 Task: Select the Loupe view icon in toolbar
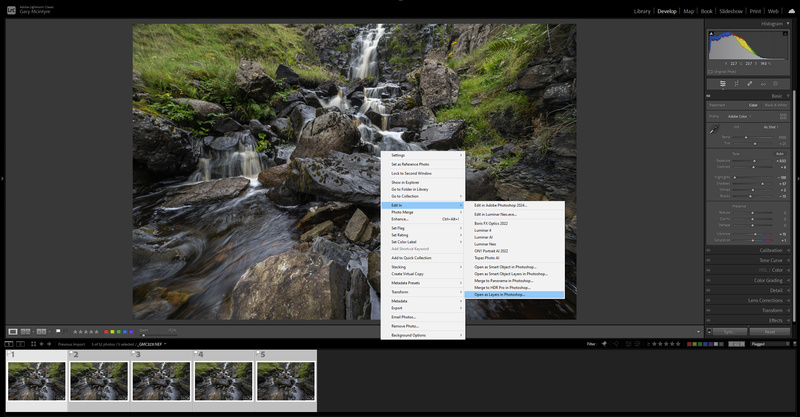point(13,331)
